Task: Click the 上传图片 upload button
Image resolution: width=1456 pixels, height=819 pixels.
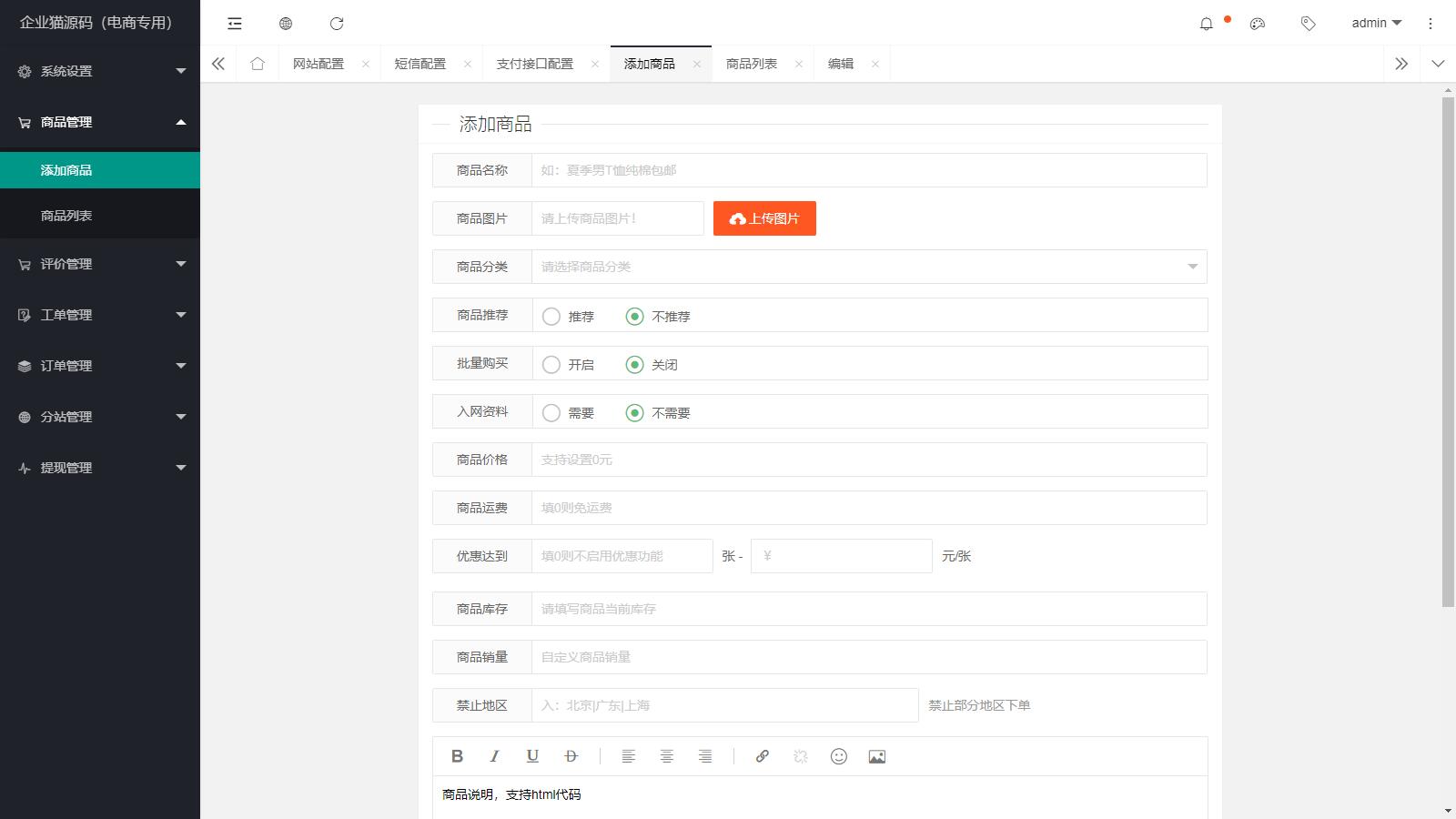Action: [764, 218]
